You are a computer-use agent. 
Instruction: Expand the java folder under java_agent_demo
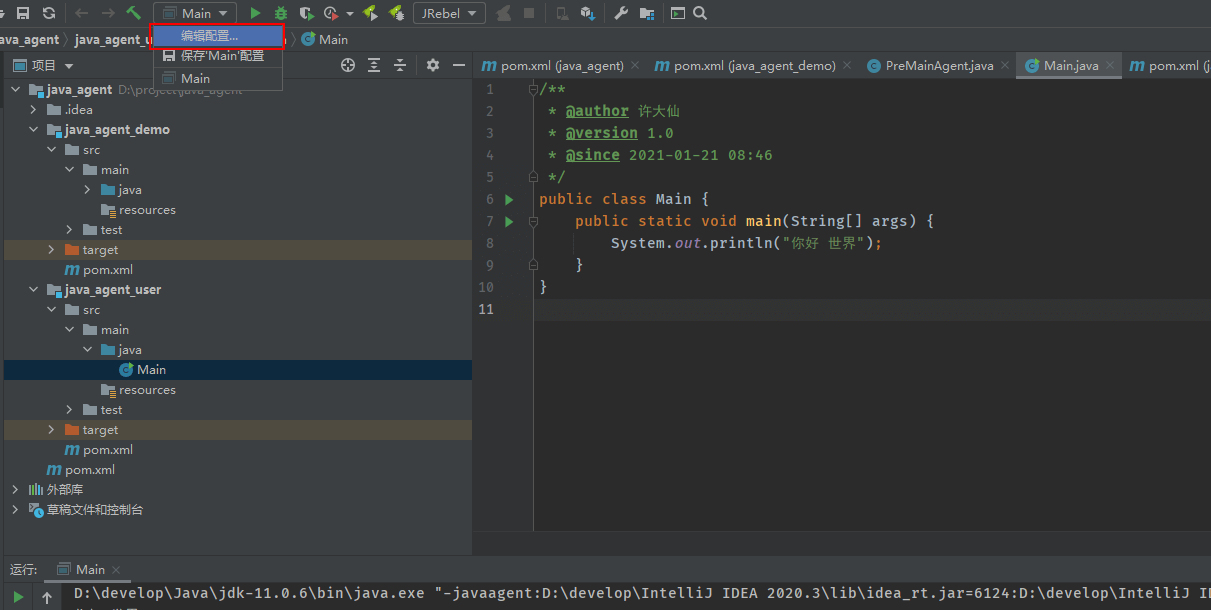pos(87,190)
